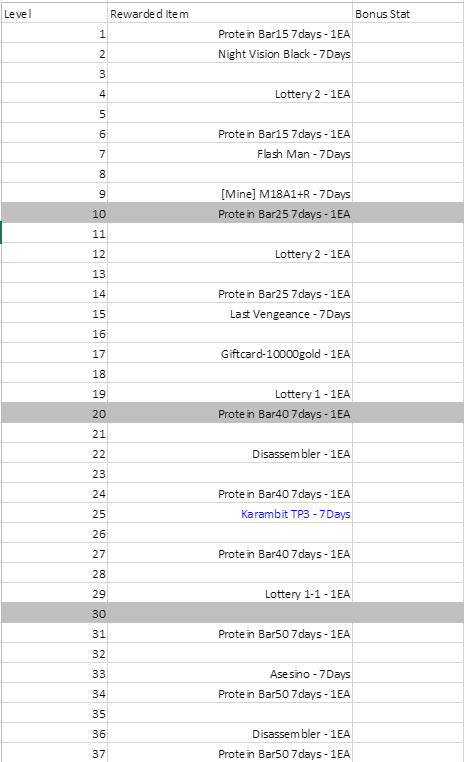Select the Giftcard-10000gold - 1EA cell
The image size is (464, 762).
[x=230, y=354]
